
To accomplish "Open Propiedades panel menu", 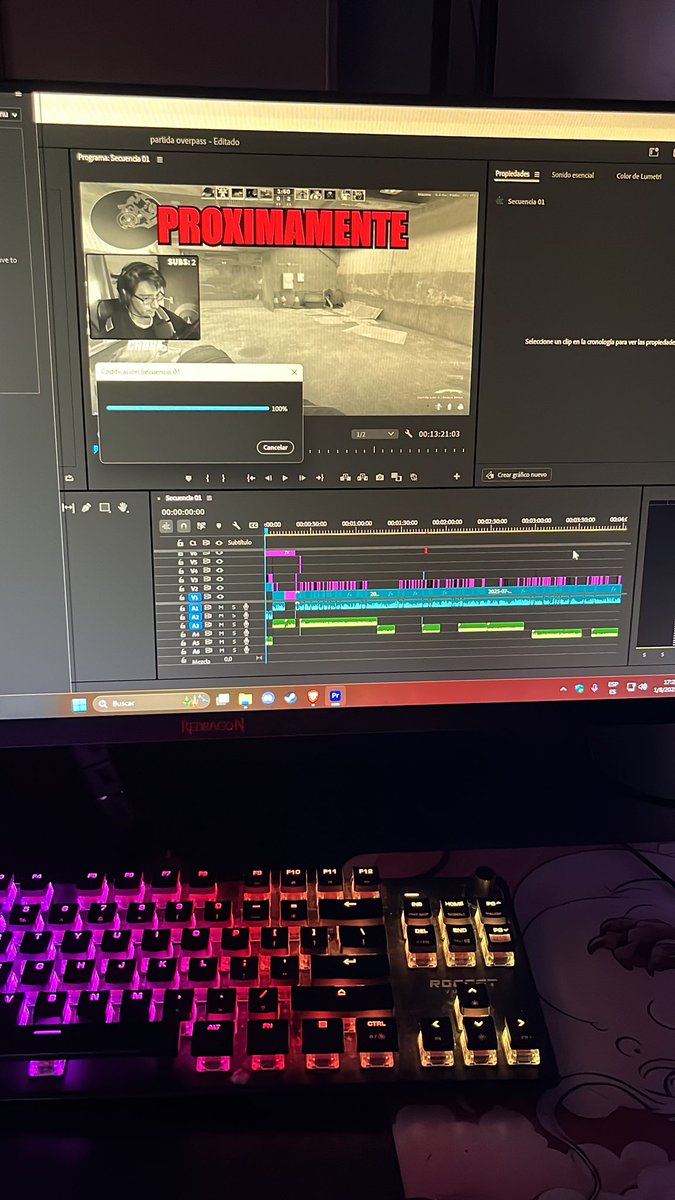I will (x=537, y=175).
